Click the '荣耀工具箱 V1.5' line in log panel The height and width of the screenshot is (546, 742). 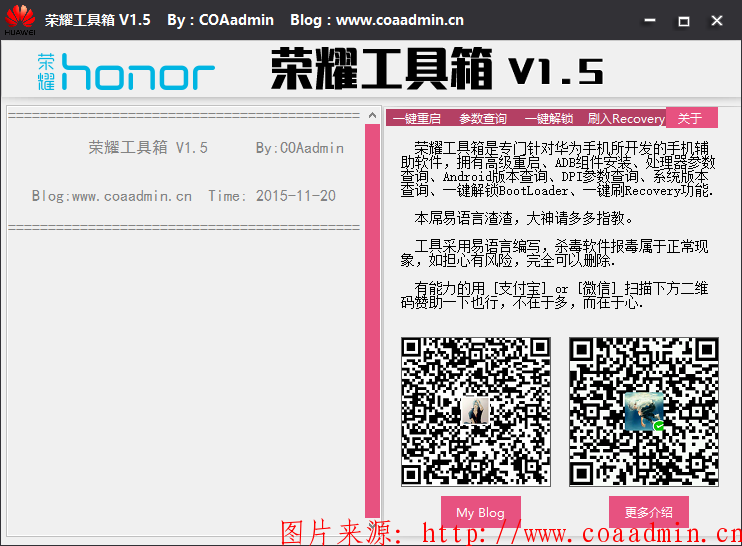148,148
